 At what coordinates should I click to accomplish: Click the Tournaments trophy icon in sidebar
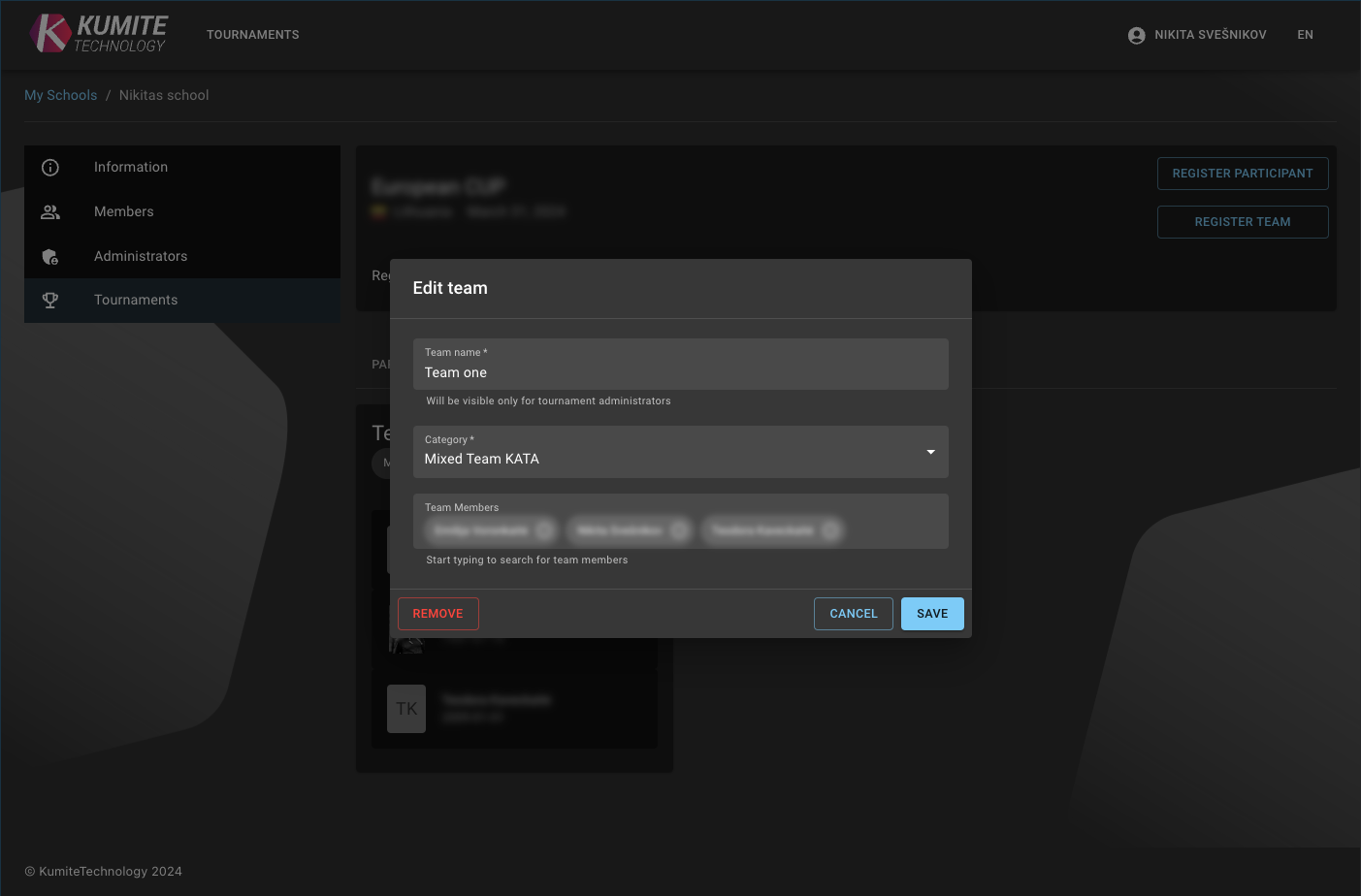[x=50, y=301]
